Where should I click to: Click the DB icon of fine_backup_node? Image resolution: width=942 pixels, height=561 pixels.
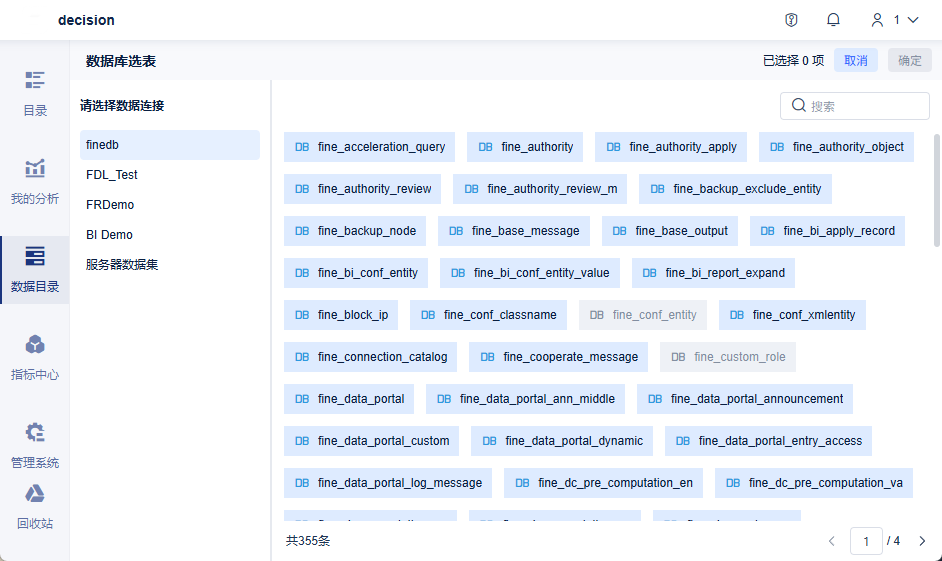coord(302,231)
